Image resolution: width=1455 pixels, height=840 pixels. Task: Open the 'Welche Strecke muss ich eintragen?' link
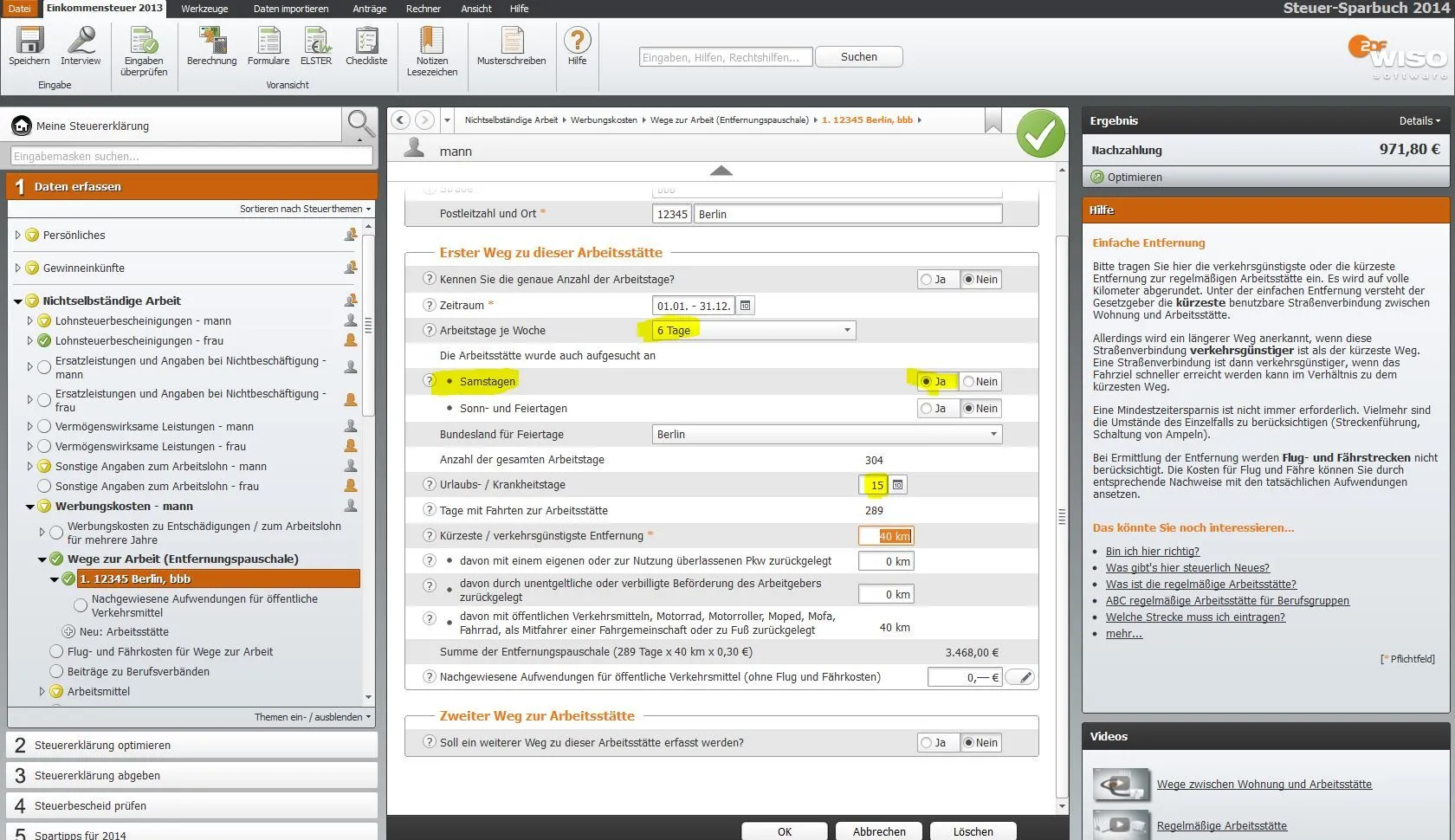(1194, 617)
